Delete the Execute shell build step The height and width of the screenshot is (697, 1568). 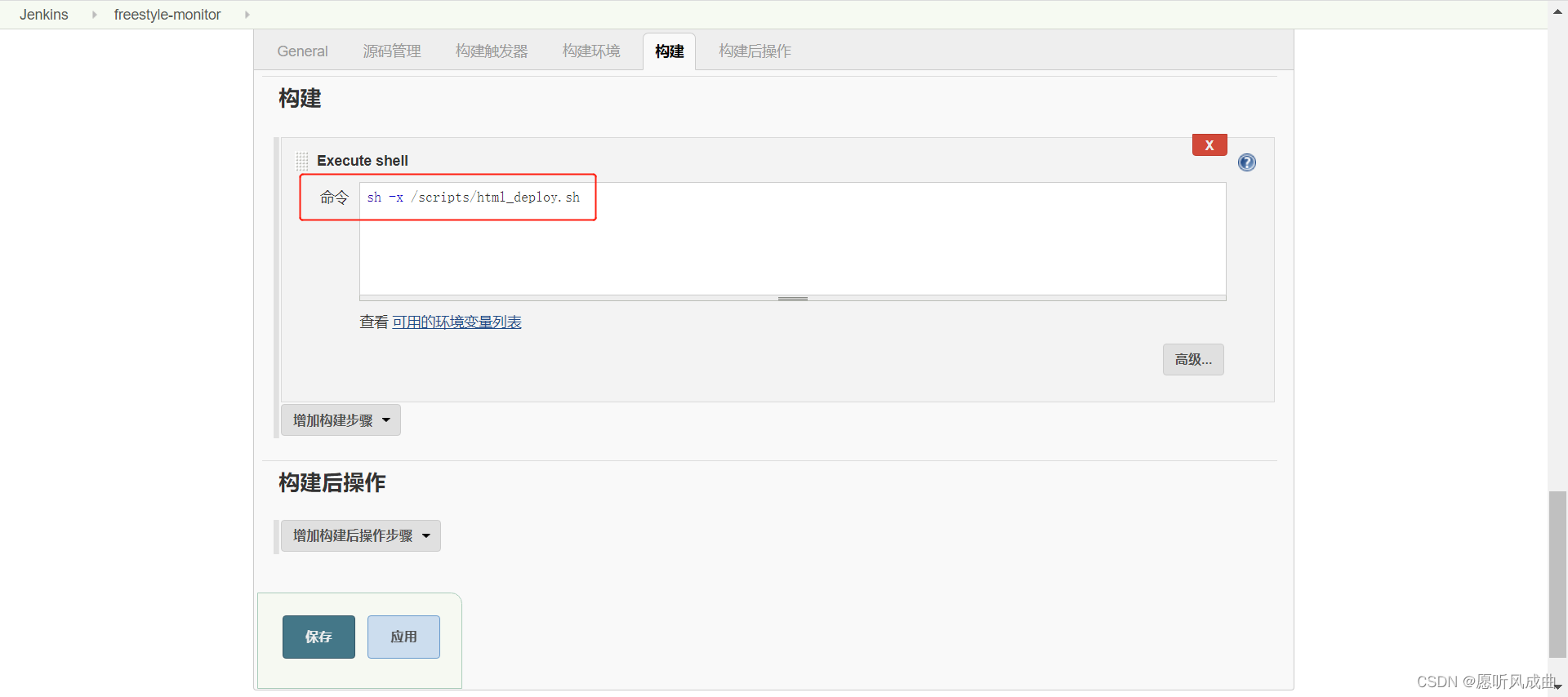[1209, 144]
